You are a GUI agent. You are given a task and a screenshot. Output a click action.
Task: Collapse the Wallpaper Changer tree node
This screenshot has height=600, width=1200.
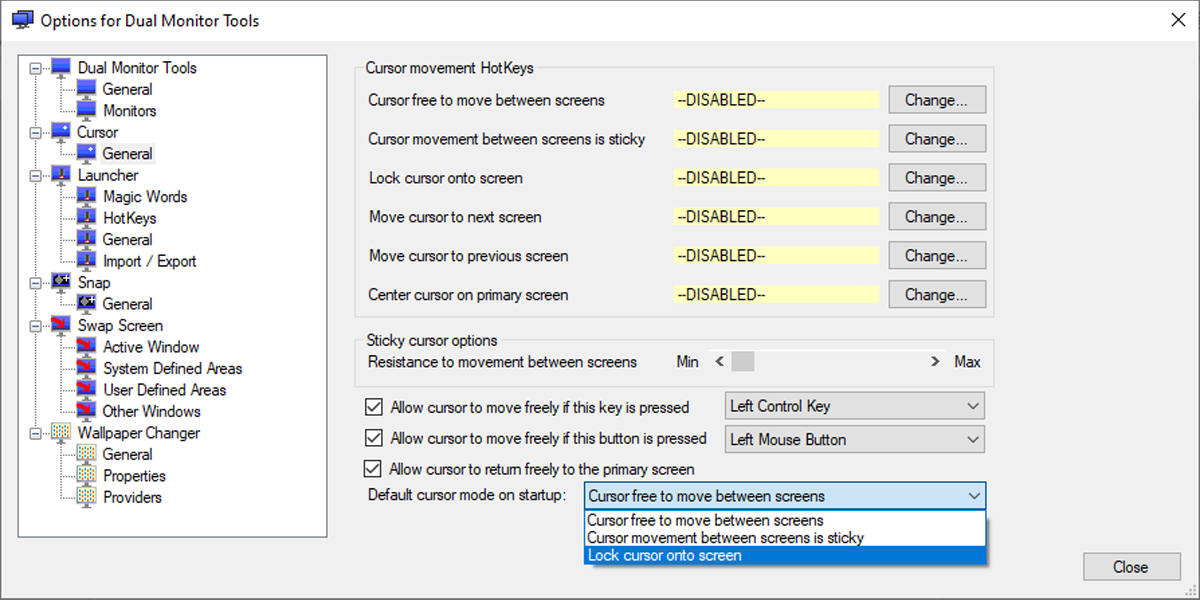(x=37, y=433)
